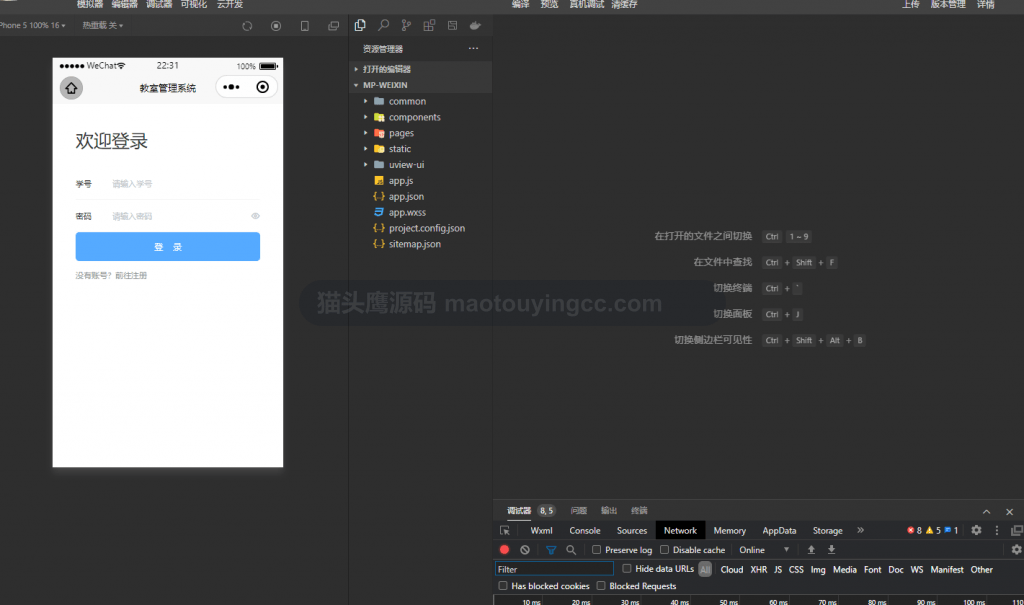
Task: Click the student number input field
Action: [x=185, y=184]
